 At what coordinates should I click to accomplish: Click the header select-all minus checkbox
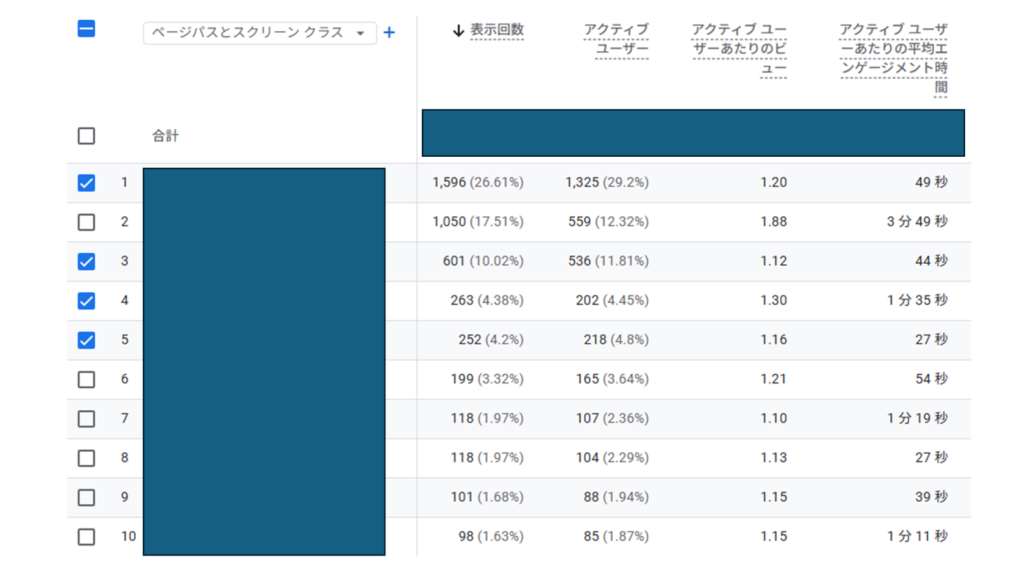click(86, 29)
